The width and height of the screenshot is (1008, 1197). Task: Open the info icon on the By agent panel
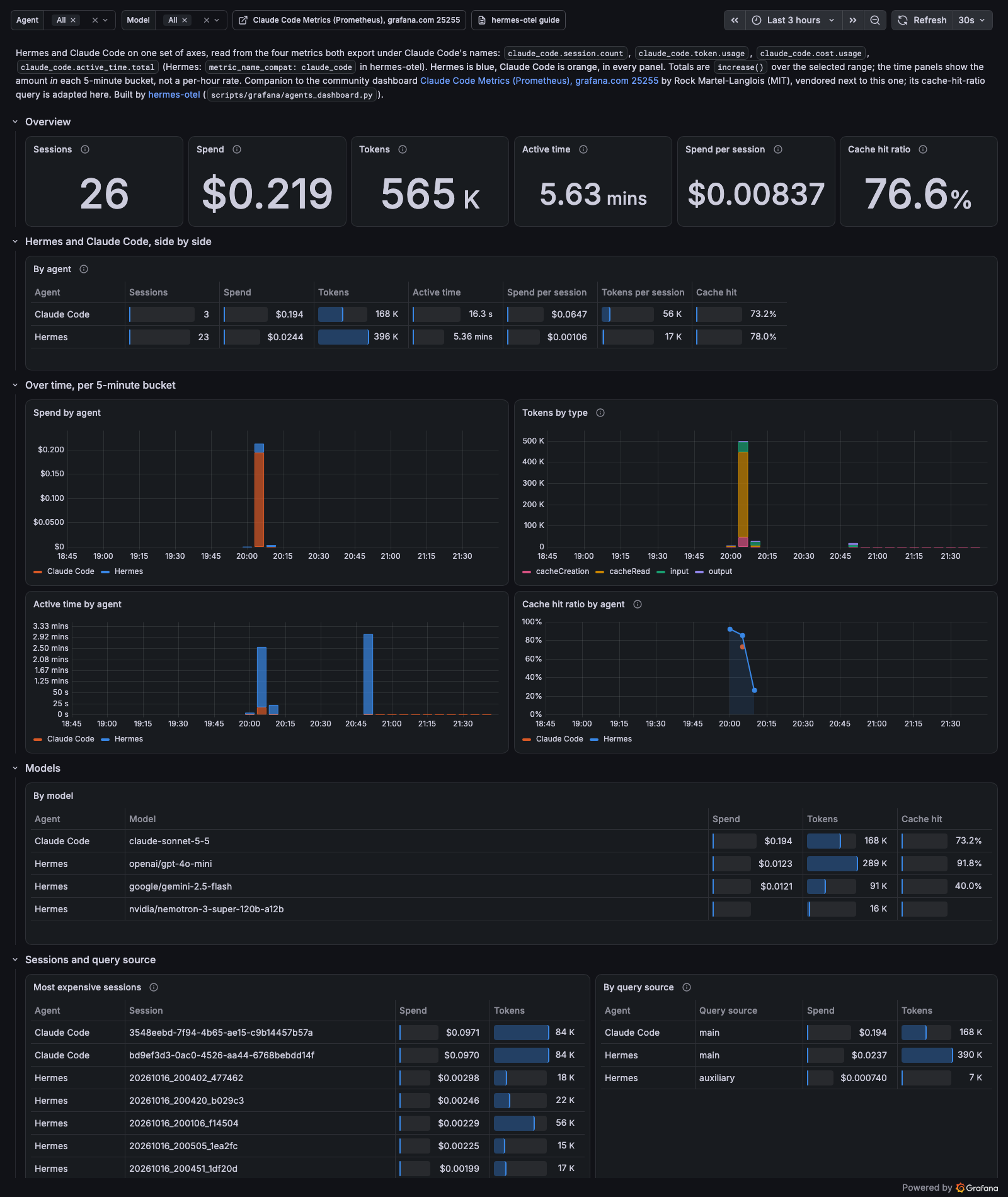(x=84, y=269)
